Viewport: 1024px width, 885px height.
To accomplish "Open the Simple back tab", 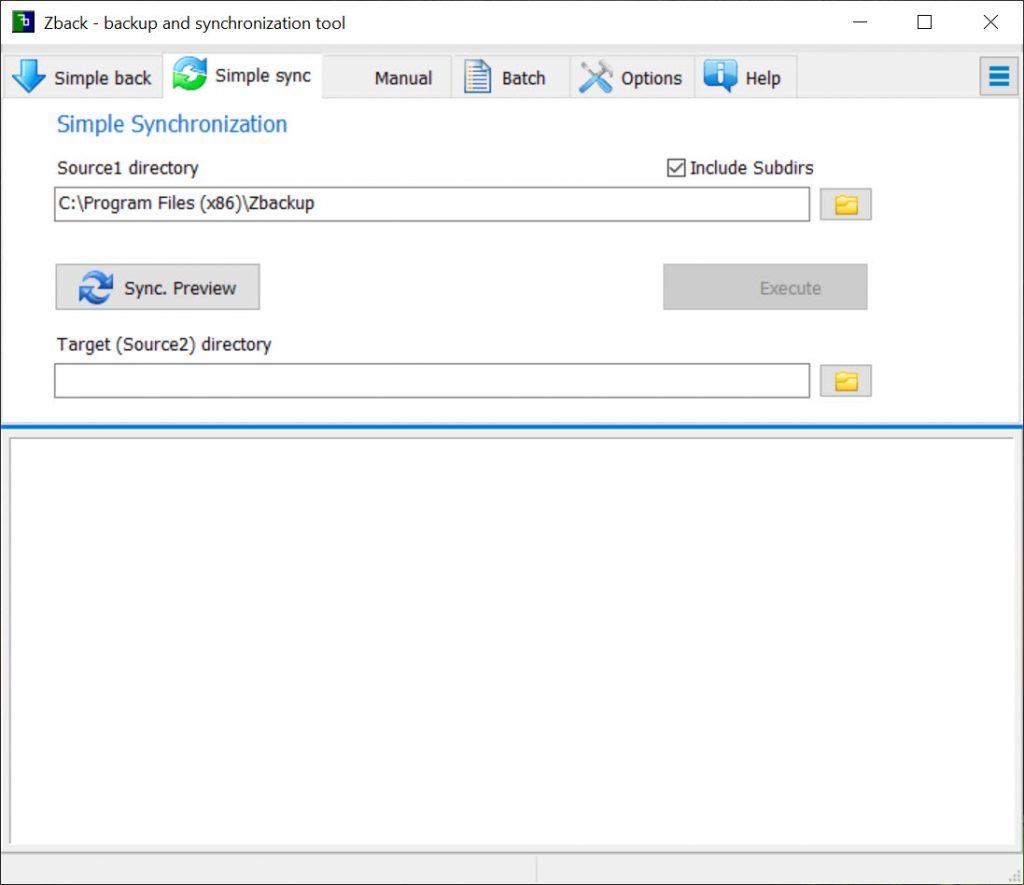I will [83, 77].
